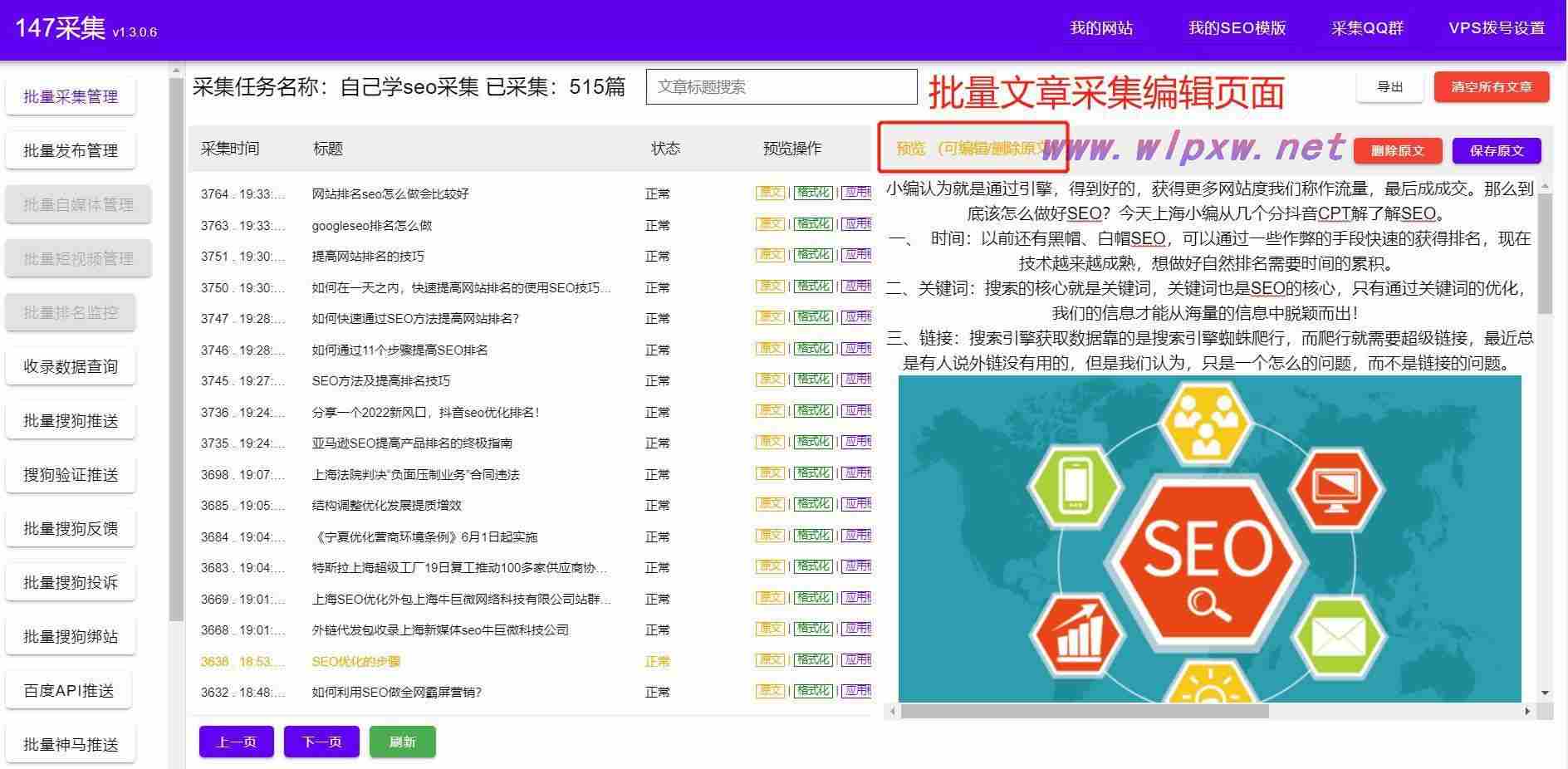Select article 《宁夏优化营商环境条例》6月1日起实施
Image resolution: width=1568 pixels, height=769 pixels.
click(424, 536)
